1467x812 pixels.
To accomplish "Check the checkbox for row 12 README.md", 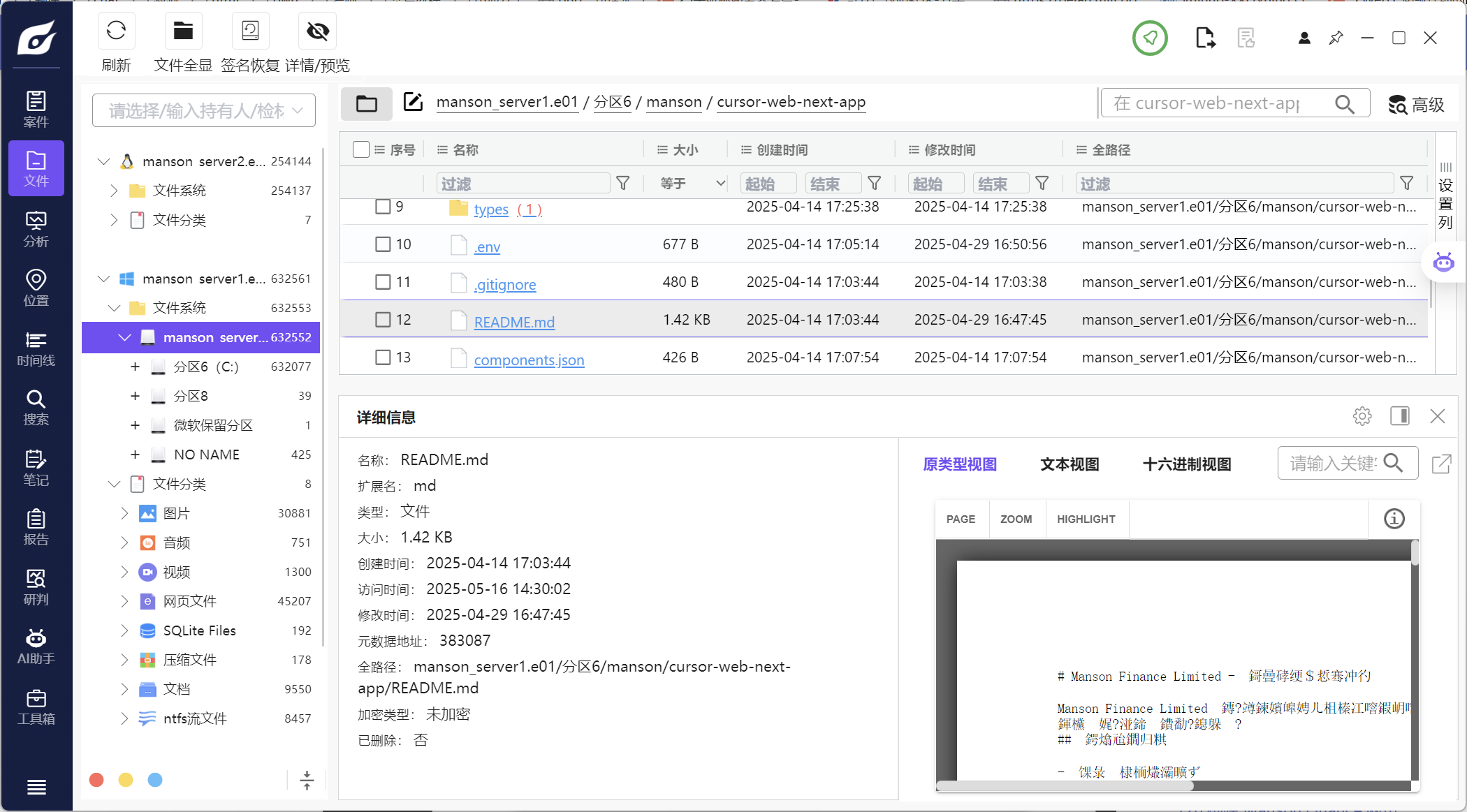I will tap(383, 320).
